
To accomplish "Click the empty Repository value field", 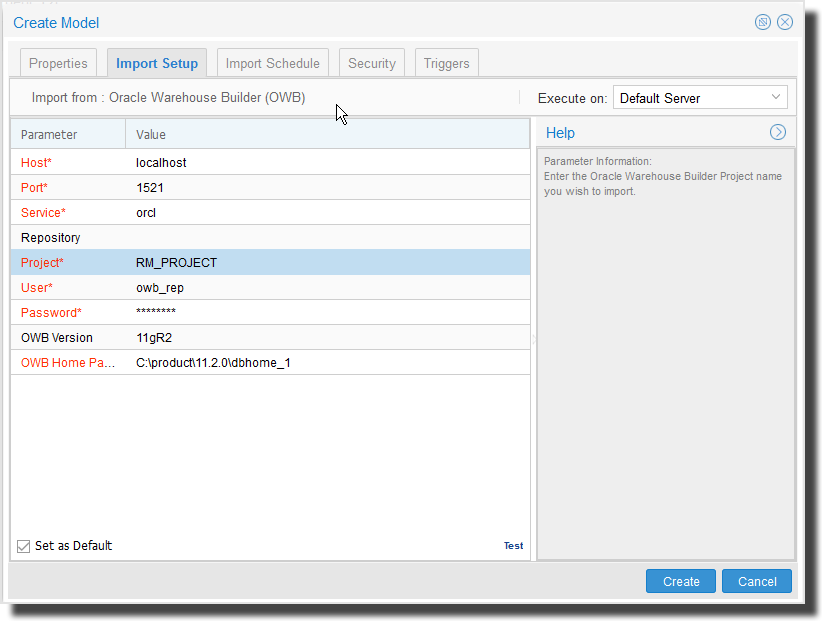I will 328,237.
